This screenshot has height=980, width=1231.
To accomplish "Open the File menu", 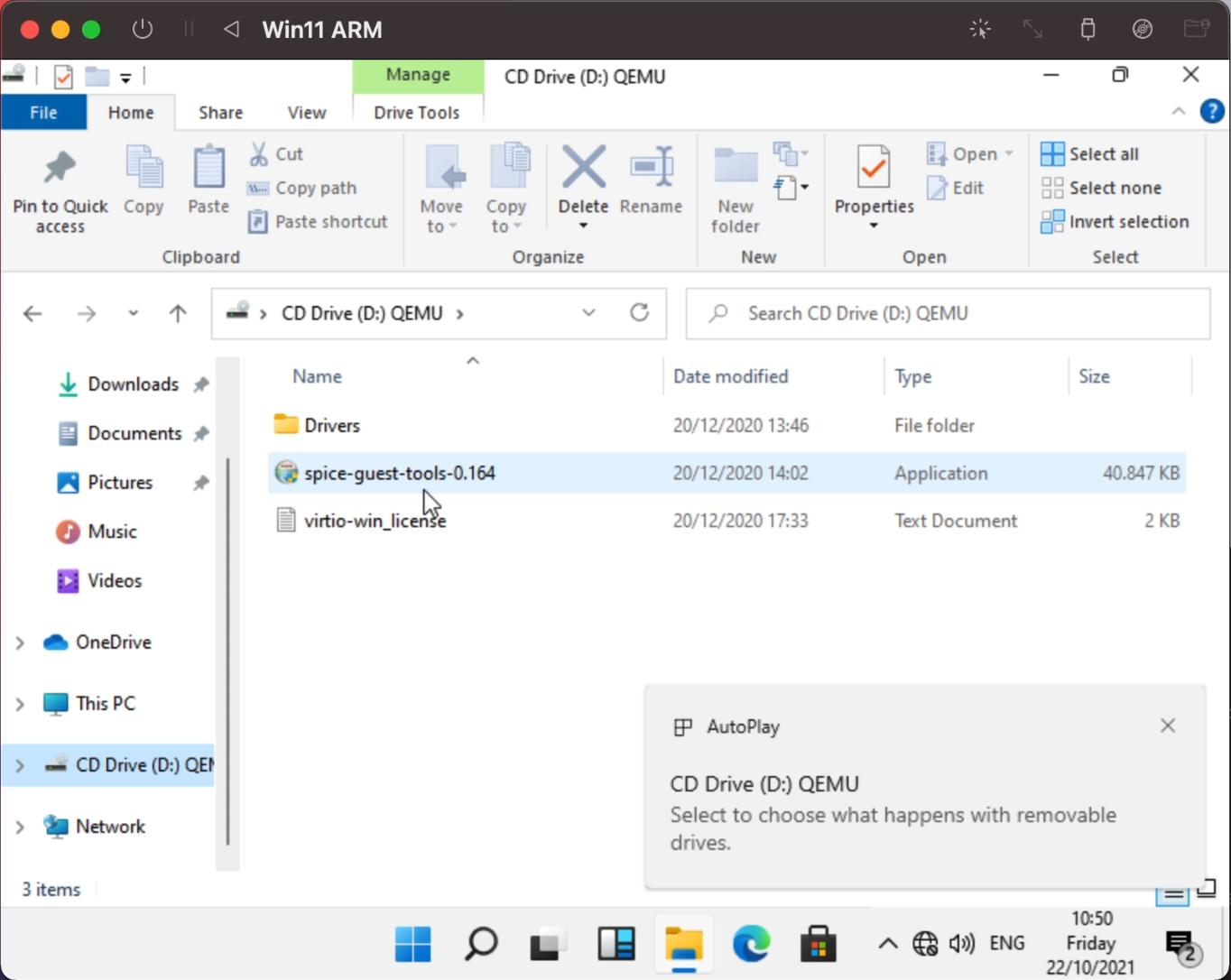I will click(42, 112).
